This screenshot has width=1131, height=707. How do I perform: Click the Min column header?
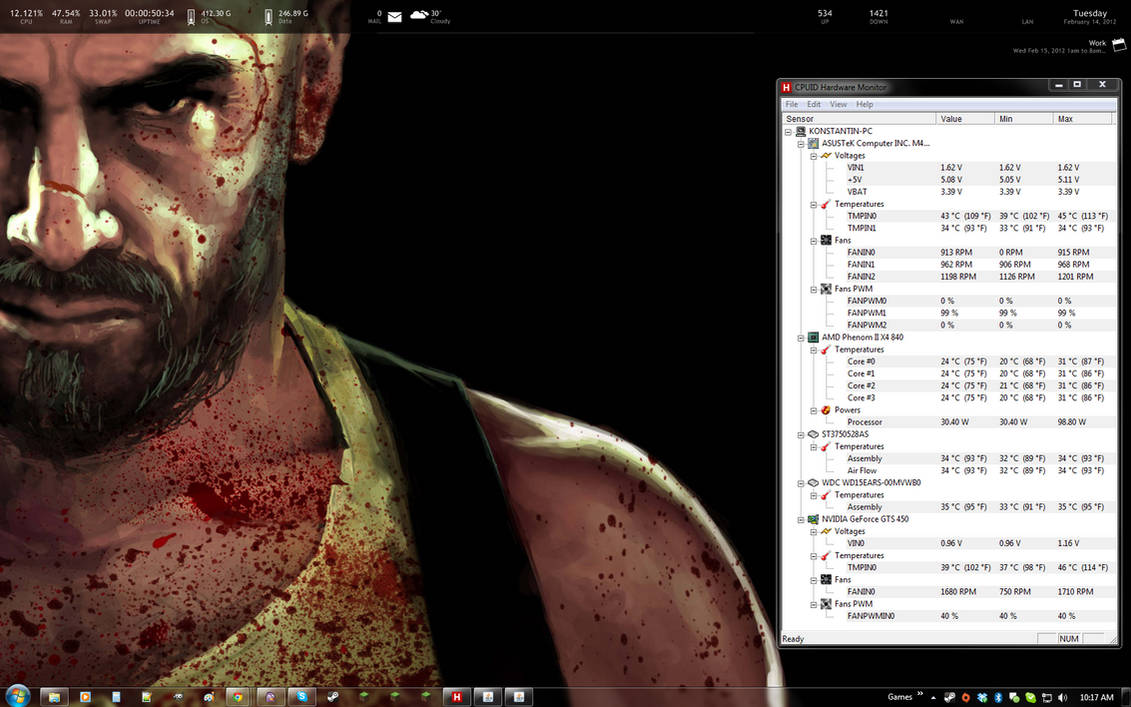(1024, 118)
